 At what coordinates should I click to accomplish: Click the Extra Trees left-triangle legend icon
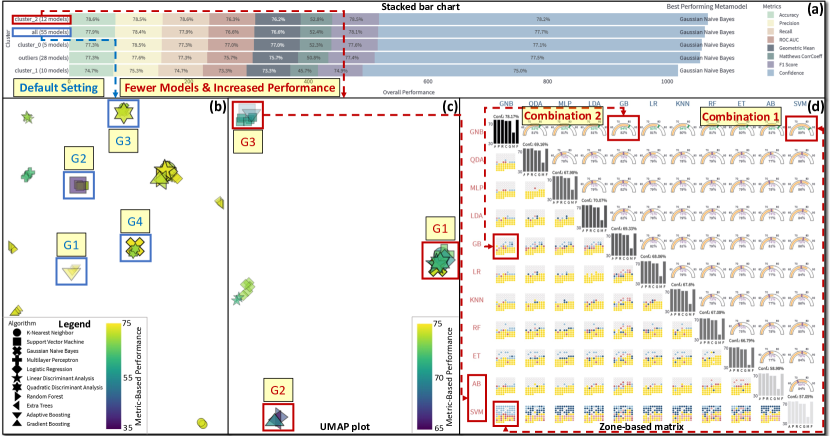[x=17, y=405]
